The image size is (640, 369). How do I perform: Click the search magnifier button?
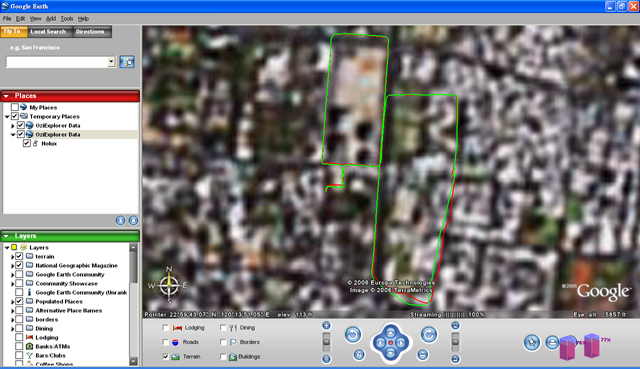[x=127, y=62]
